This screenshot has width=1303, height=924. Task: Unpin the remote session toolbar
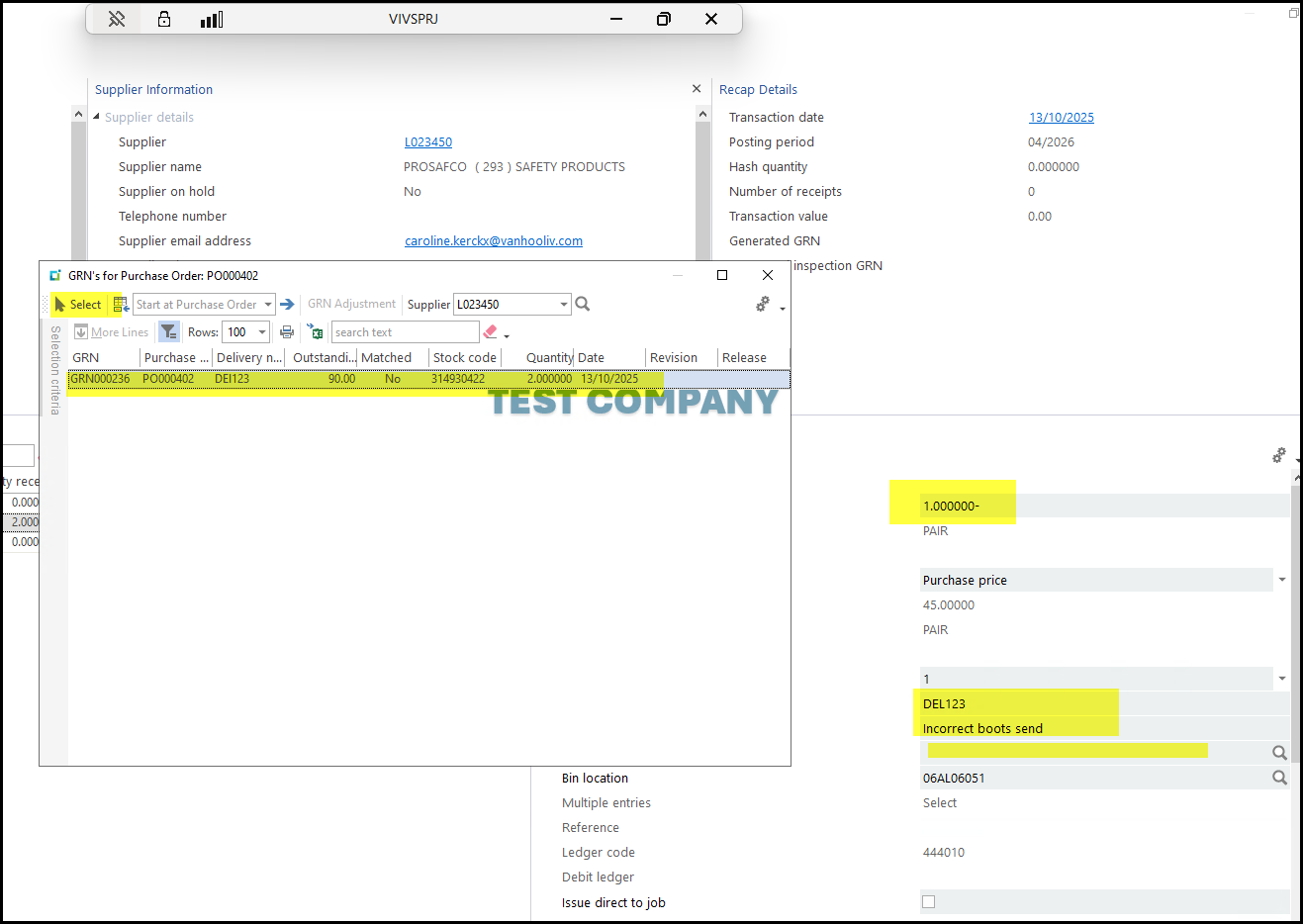pyautogui.click(x=117, y=19)
